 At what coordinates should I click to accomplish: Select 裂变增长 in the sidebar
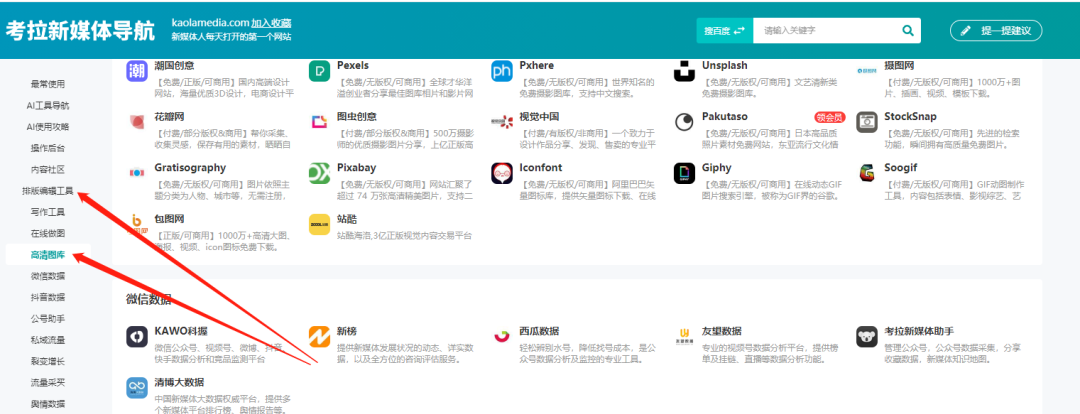click(48, 361)
